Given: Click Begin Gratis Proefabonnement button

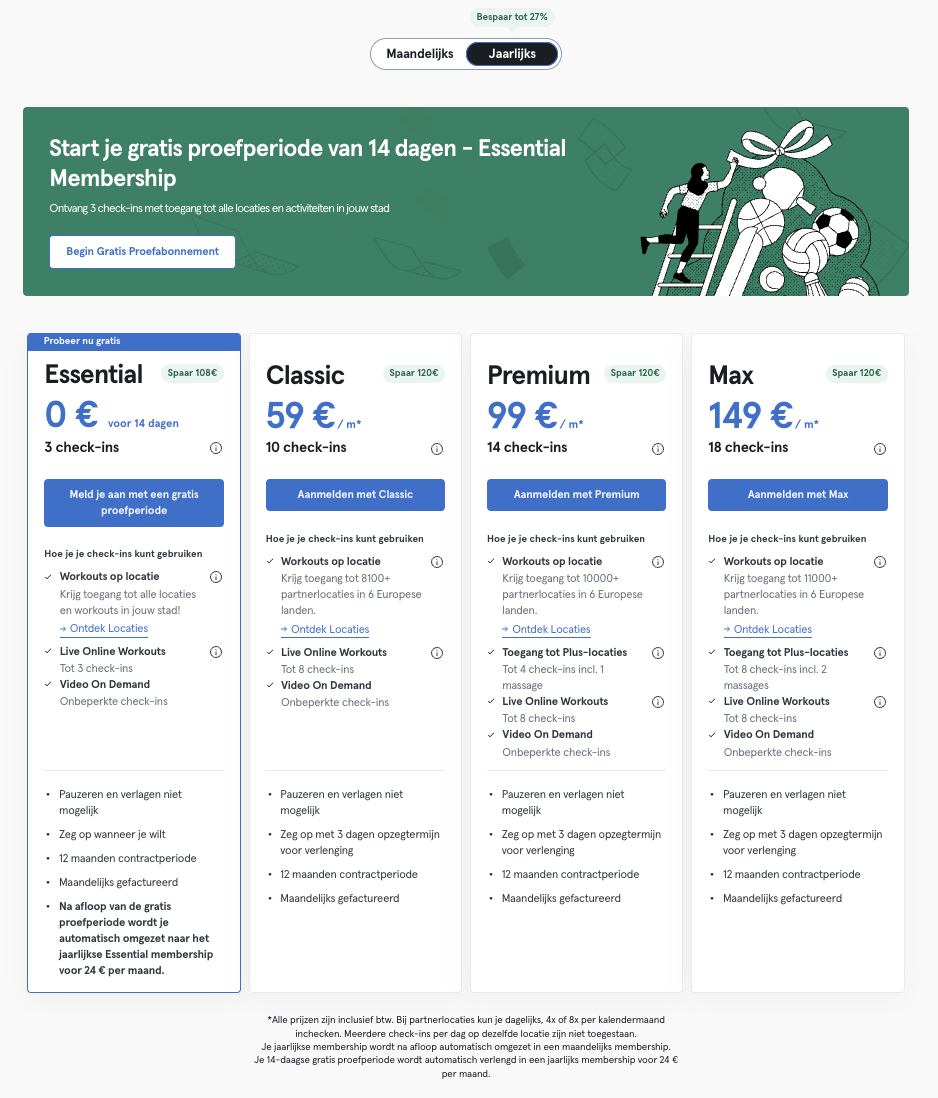Looking at the screenshot, I should pyautogui.click(x=142, y=251).
